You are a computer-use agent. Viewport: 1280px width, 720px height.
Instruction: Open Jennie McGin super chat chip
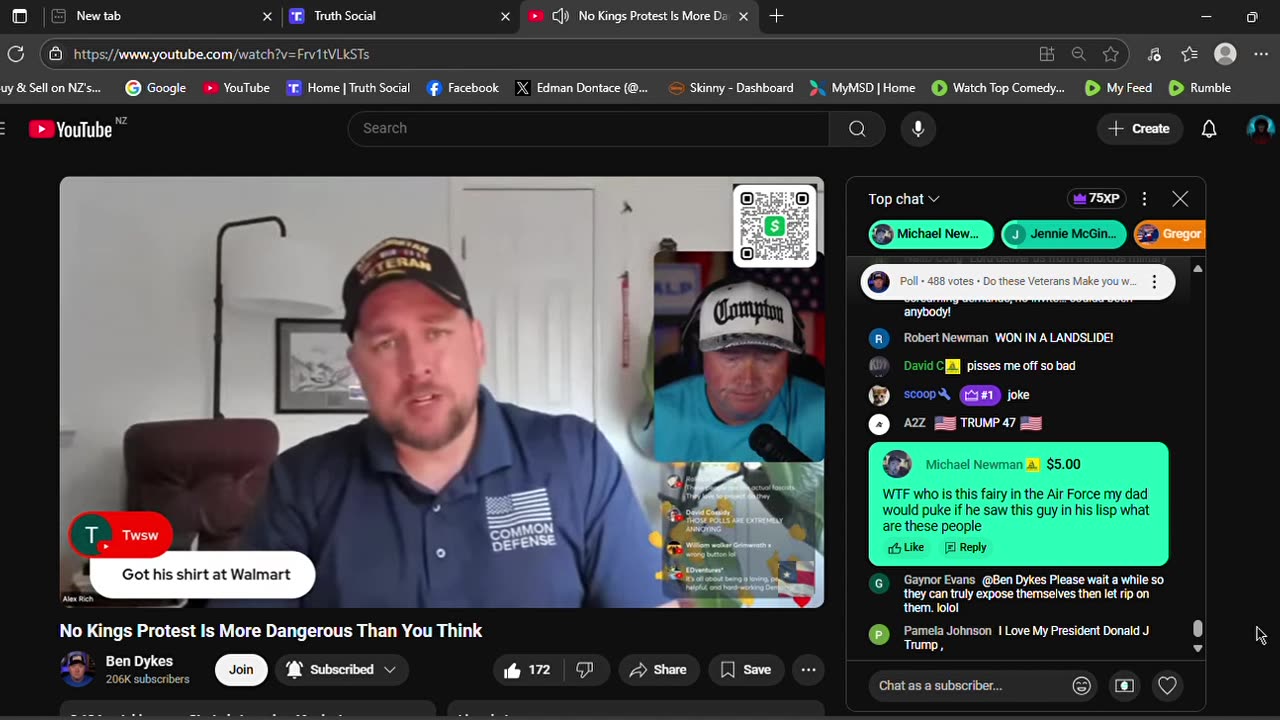(x=1064, y=234)
